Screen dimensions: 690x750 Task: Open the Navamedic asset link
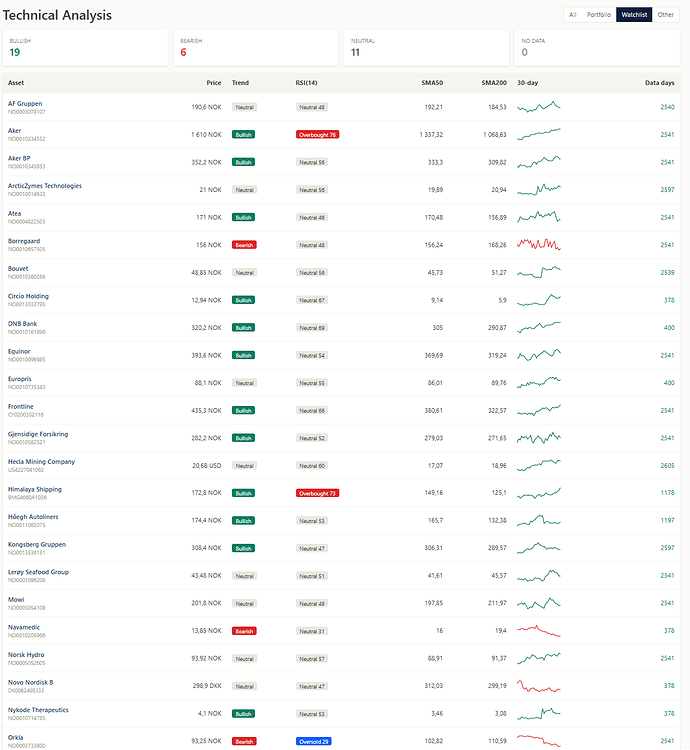[x=24, y=627]
